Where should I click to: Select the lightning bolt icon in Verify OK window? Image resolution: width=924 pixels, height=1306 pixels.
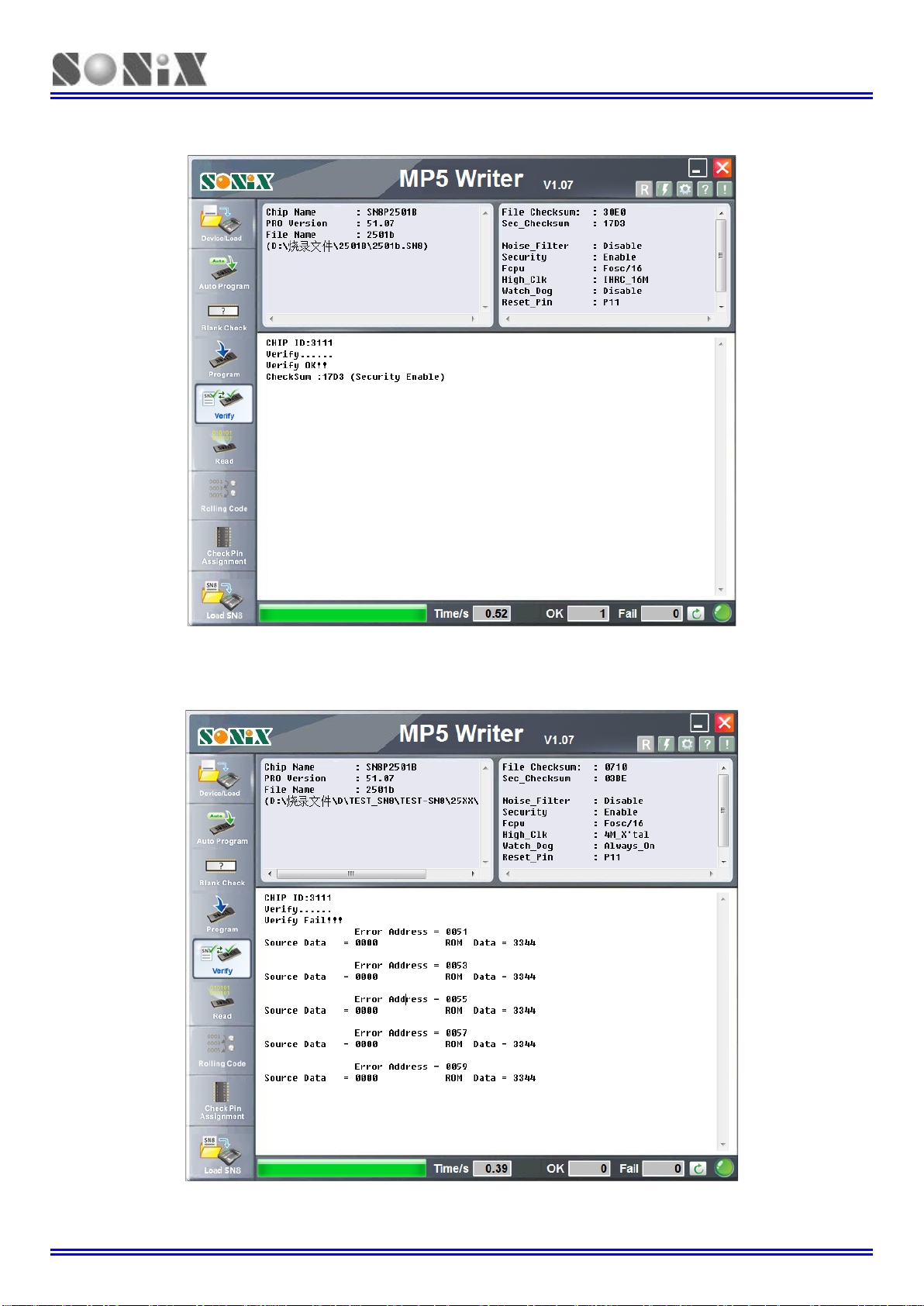coord(664,189)
